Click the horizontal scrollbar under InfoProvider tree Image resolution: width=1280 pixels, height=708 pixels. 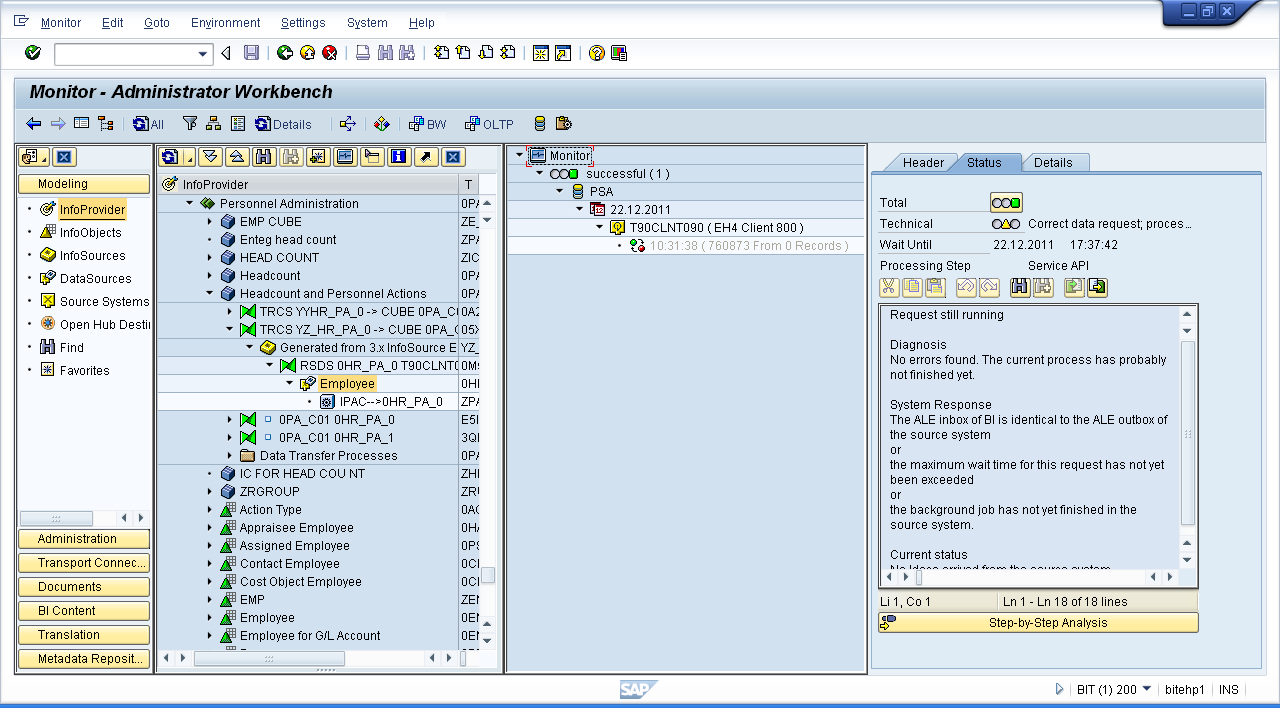[x=270, y=658]
